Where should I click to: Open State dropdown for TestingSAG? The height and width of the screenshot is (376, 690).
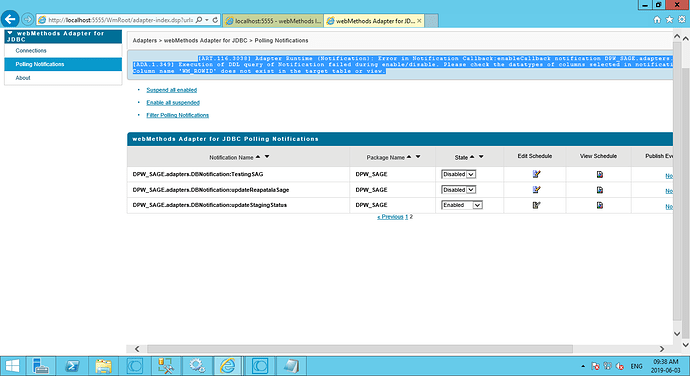[458, 174]
